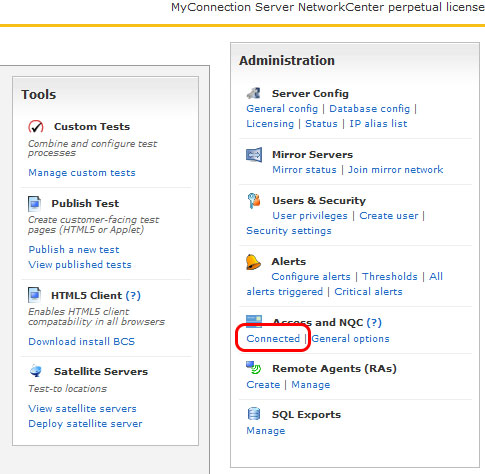Screen dimensions: 485x474
Task: Click the Users & Security key icon
Action: pyautogui.click(x=254, y=201)
